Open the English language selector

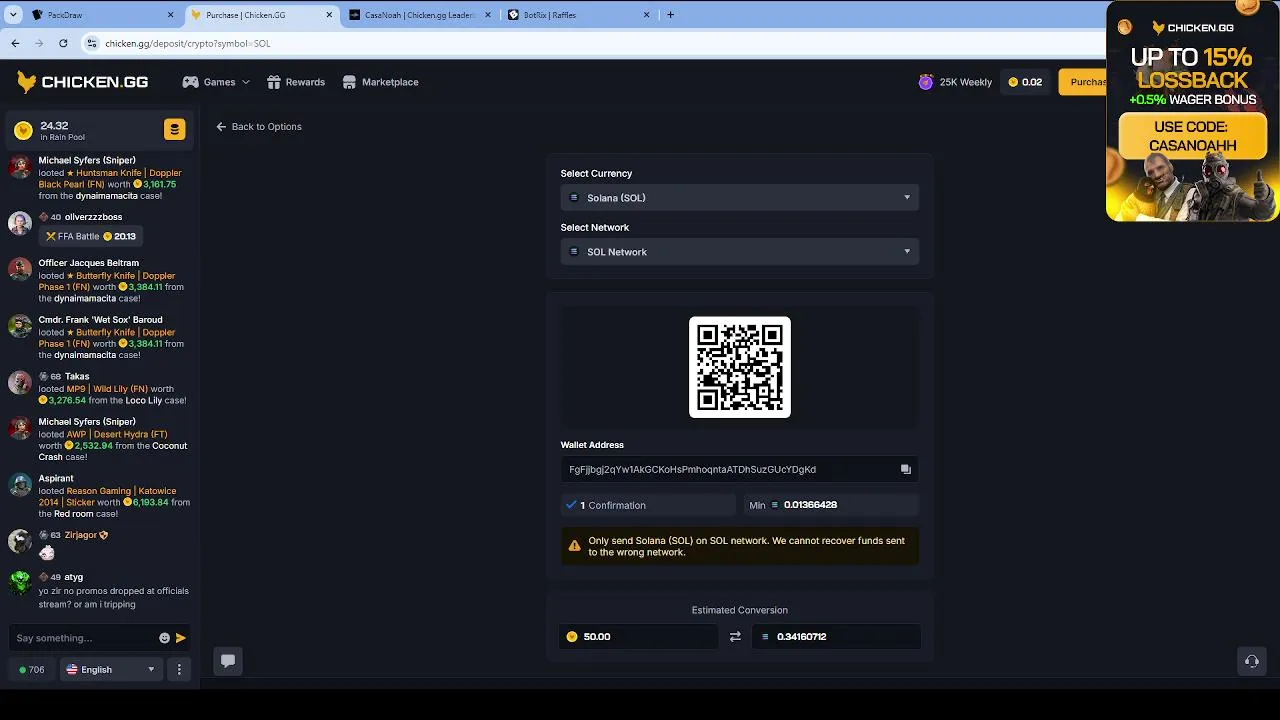pyautogui.click(x=111, y=670)
